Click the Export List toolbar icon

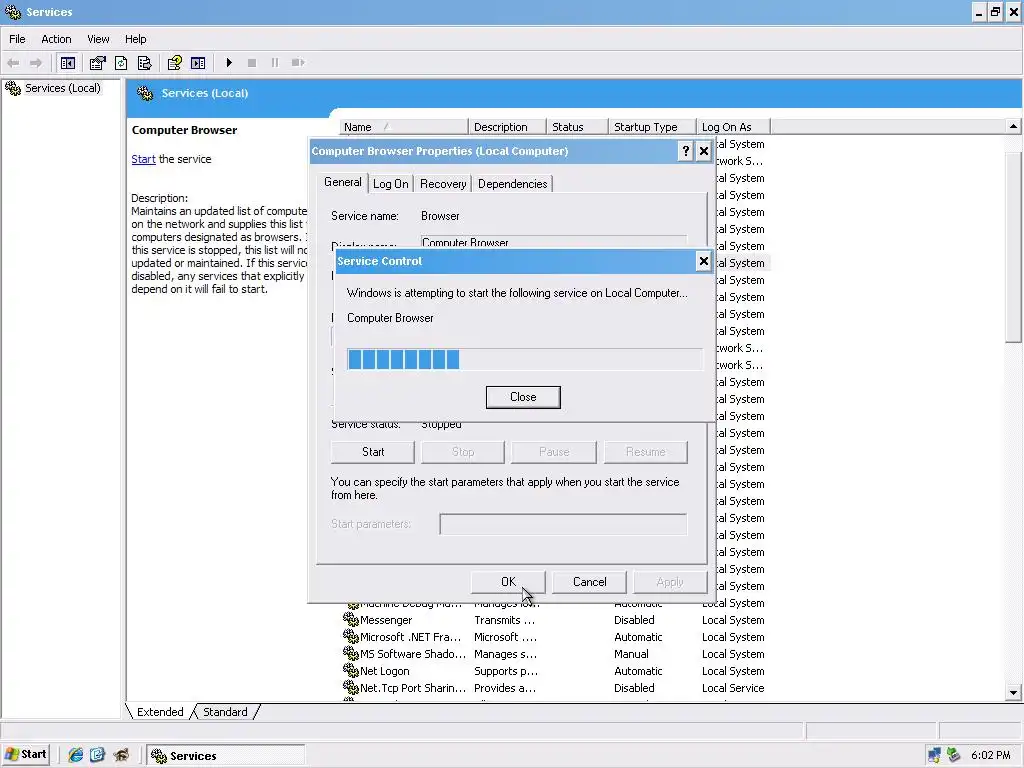point(144,63)
